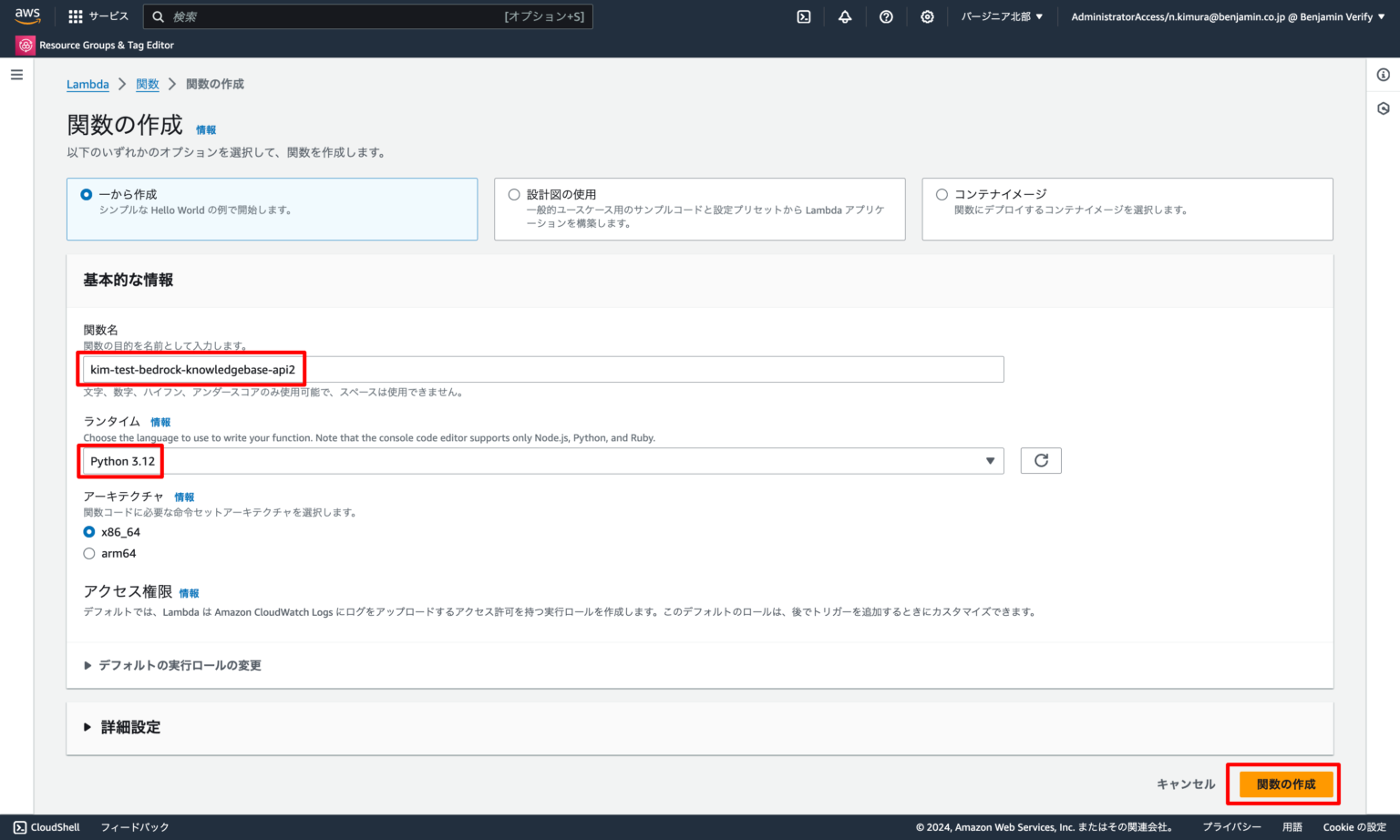Select コンテナイメージ as creation option
Viewport: 1400px width, 840px height.
[942, 194]
